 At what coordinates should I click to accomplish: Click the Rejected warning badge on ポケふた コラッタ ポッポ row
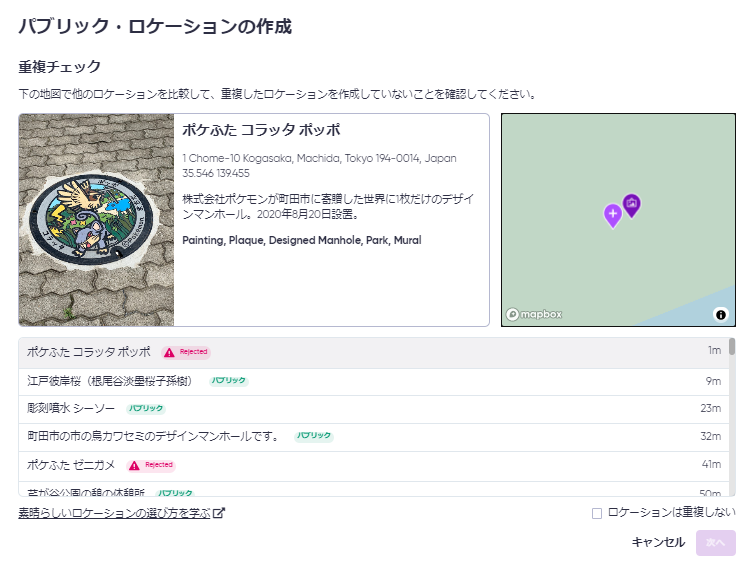[186, 352]
